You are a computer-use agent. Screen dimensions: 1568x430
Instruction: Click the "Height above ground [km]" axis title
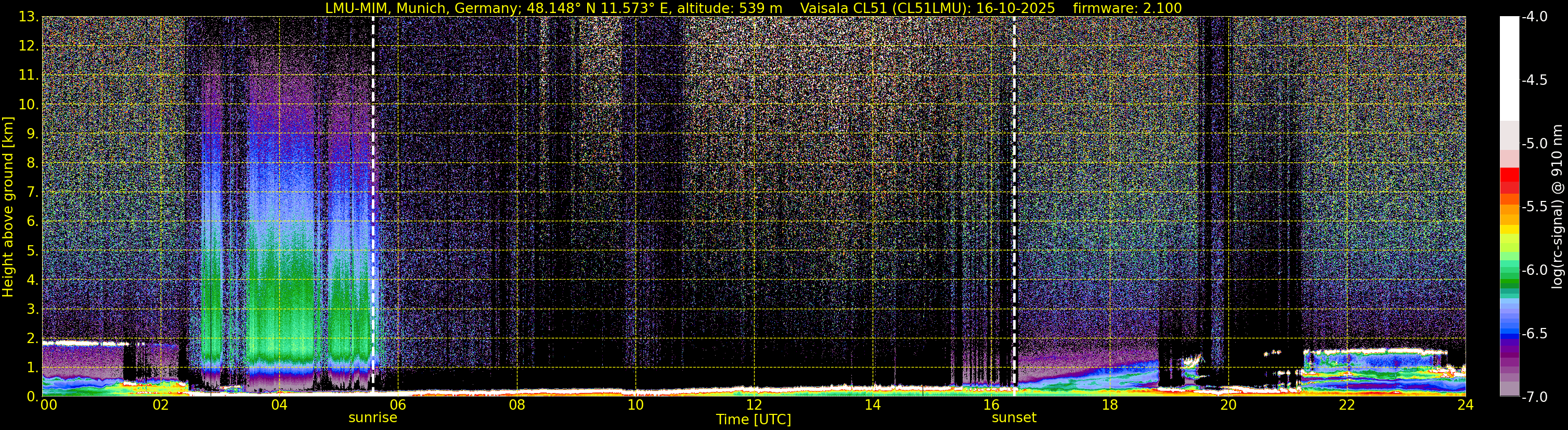coord(8,207)
